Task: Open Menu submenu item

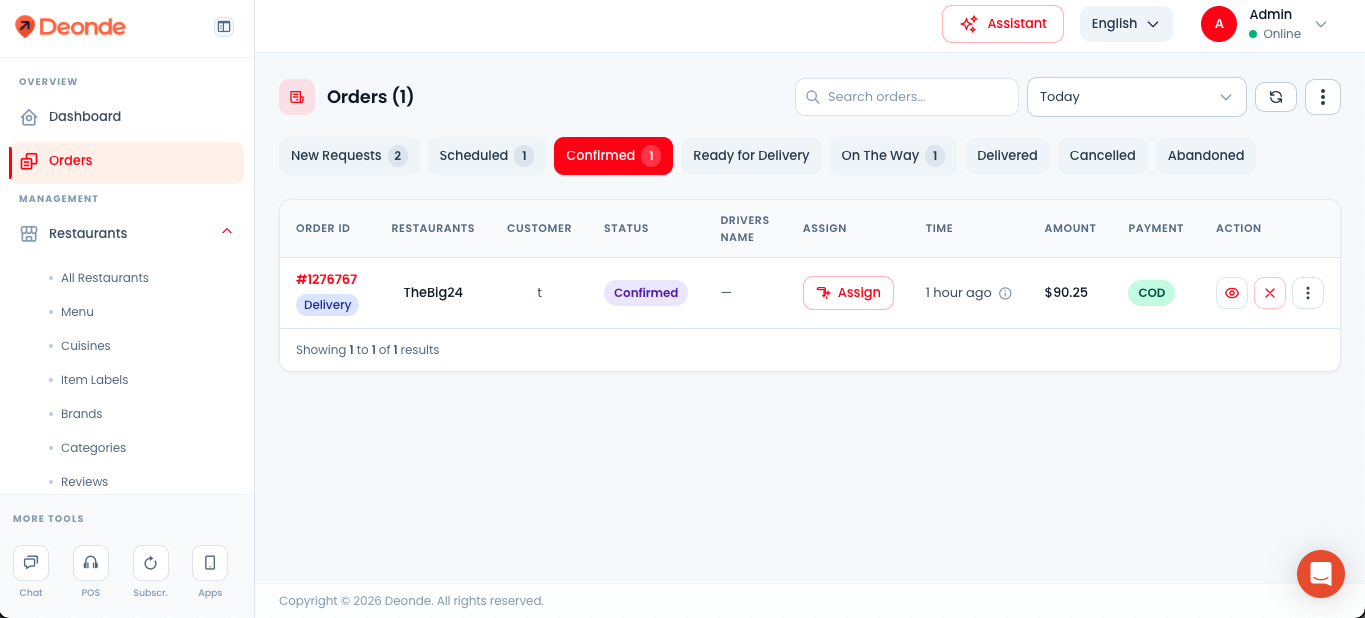Action: 77,312
